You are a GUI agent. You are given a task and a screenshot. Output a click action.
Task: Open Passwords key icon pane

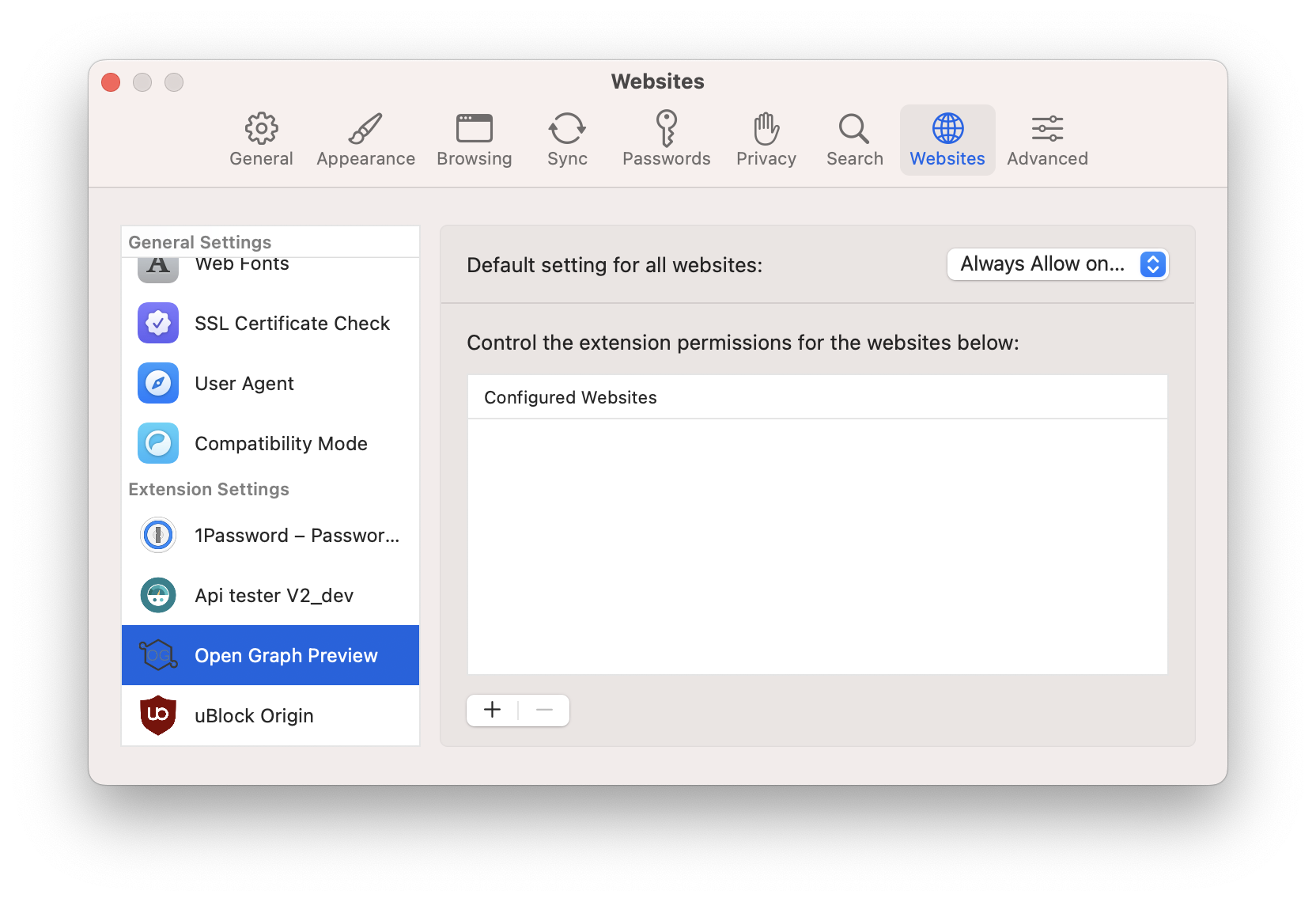click(x=666, y=139)
